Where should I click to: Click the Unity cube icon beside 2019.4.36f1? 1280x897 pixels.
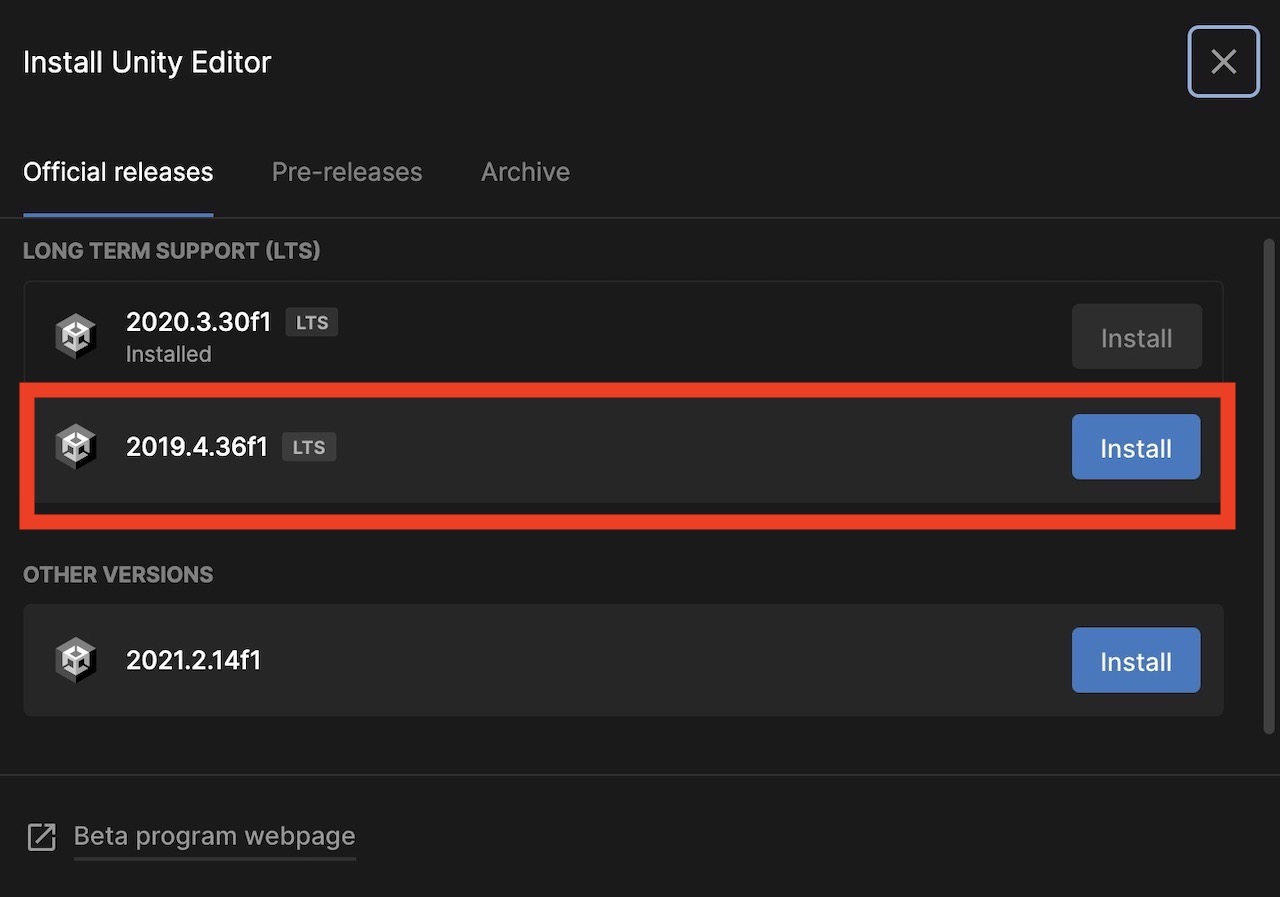tap(76, 446)
